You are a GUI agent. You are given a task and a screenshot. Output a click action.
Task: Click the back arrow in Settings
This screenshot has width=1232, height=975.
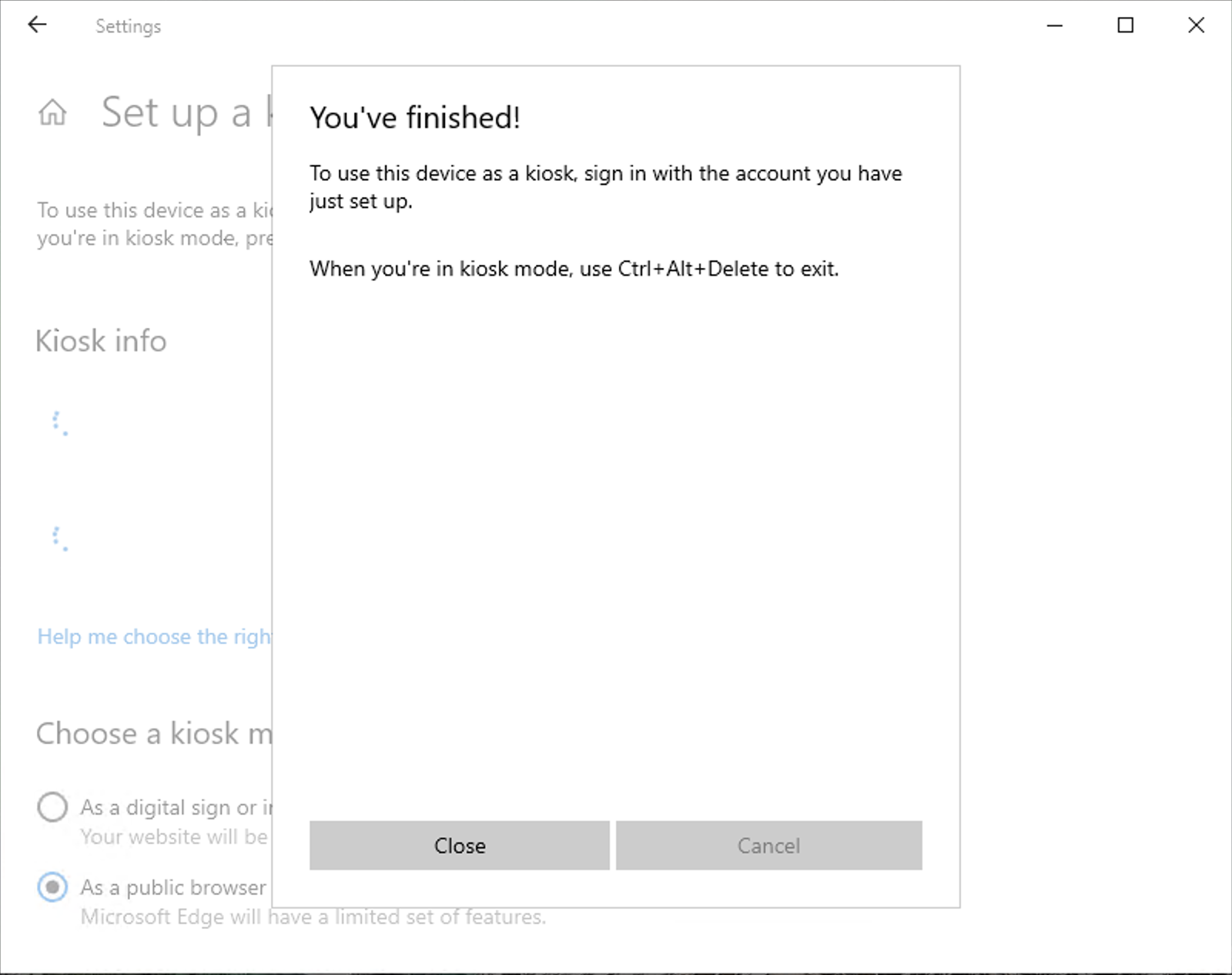(x=37, y=25)
